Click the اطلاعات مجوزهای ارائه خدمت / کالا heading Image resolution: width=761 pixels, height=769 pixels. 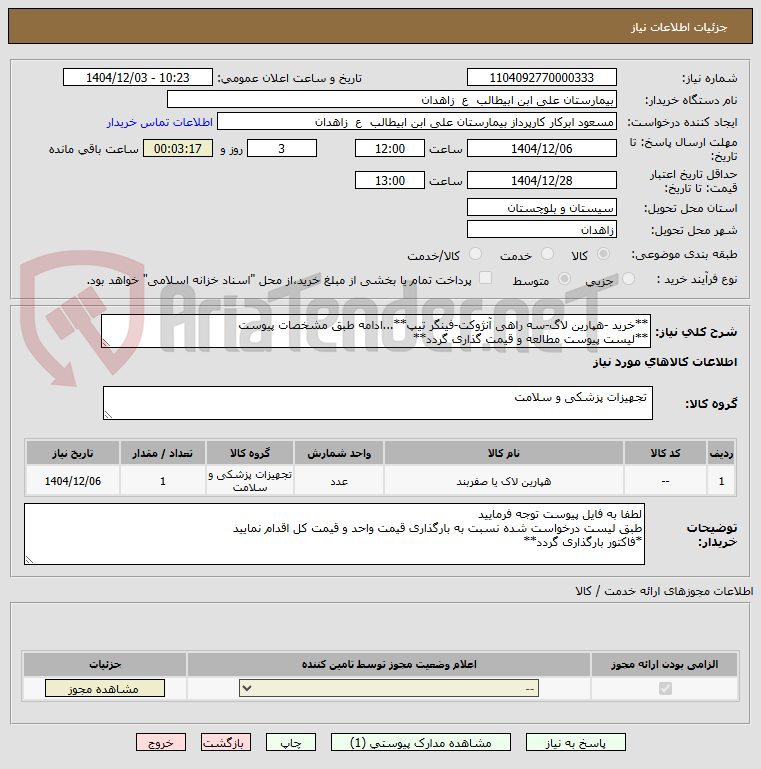coord(664,591)
